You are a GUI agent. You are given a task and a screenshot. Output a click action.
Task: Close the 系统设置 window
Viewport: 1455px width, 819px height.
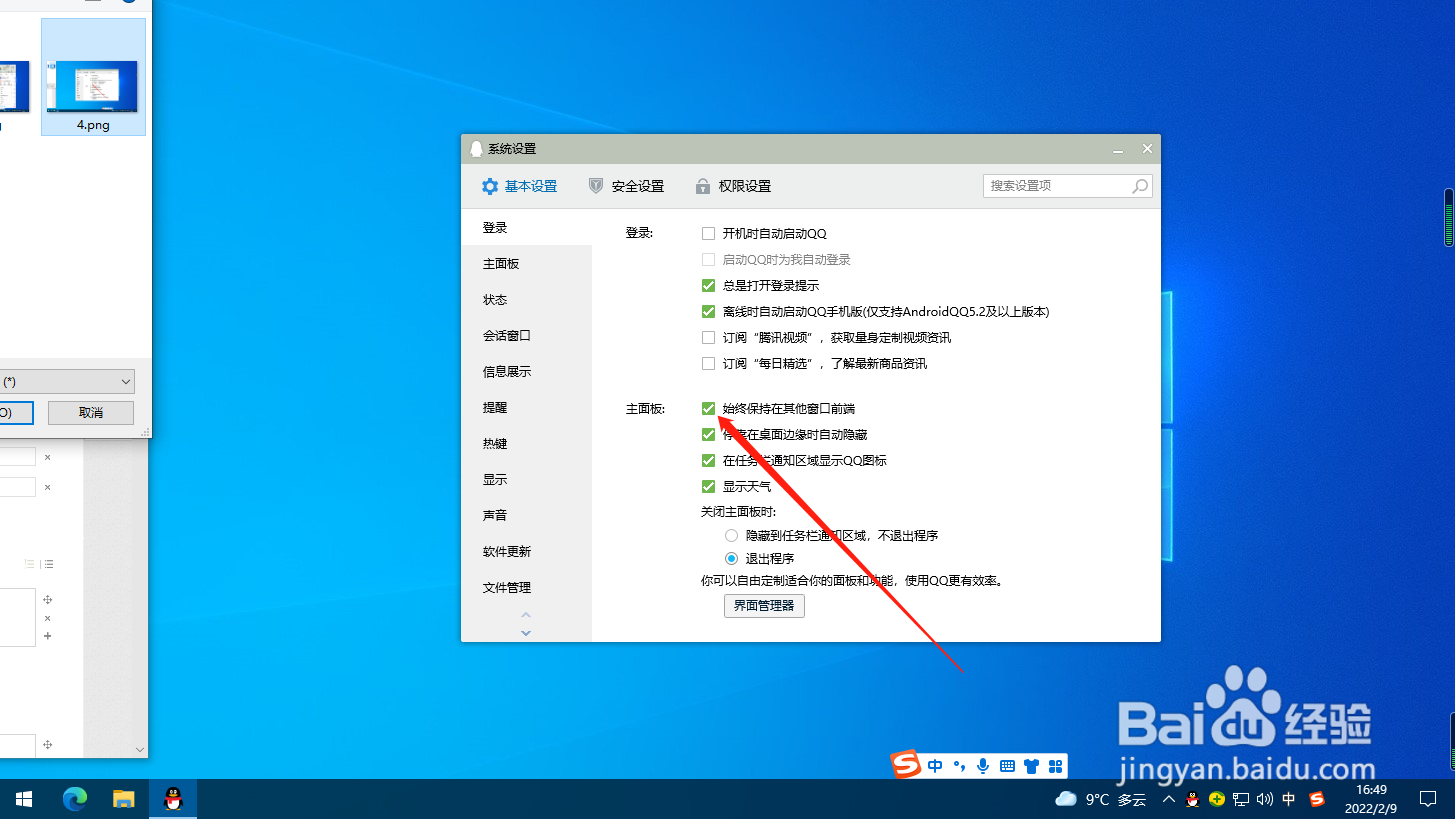[x=1147, y=149]
